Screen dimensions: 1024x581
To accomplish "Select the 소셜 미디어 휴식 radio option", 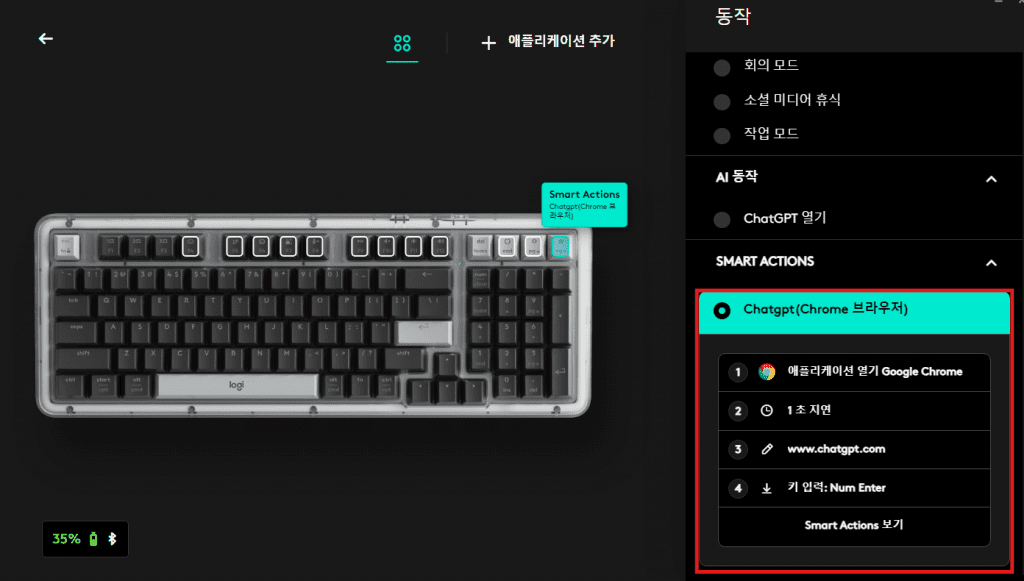I will (722, 101).
